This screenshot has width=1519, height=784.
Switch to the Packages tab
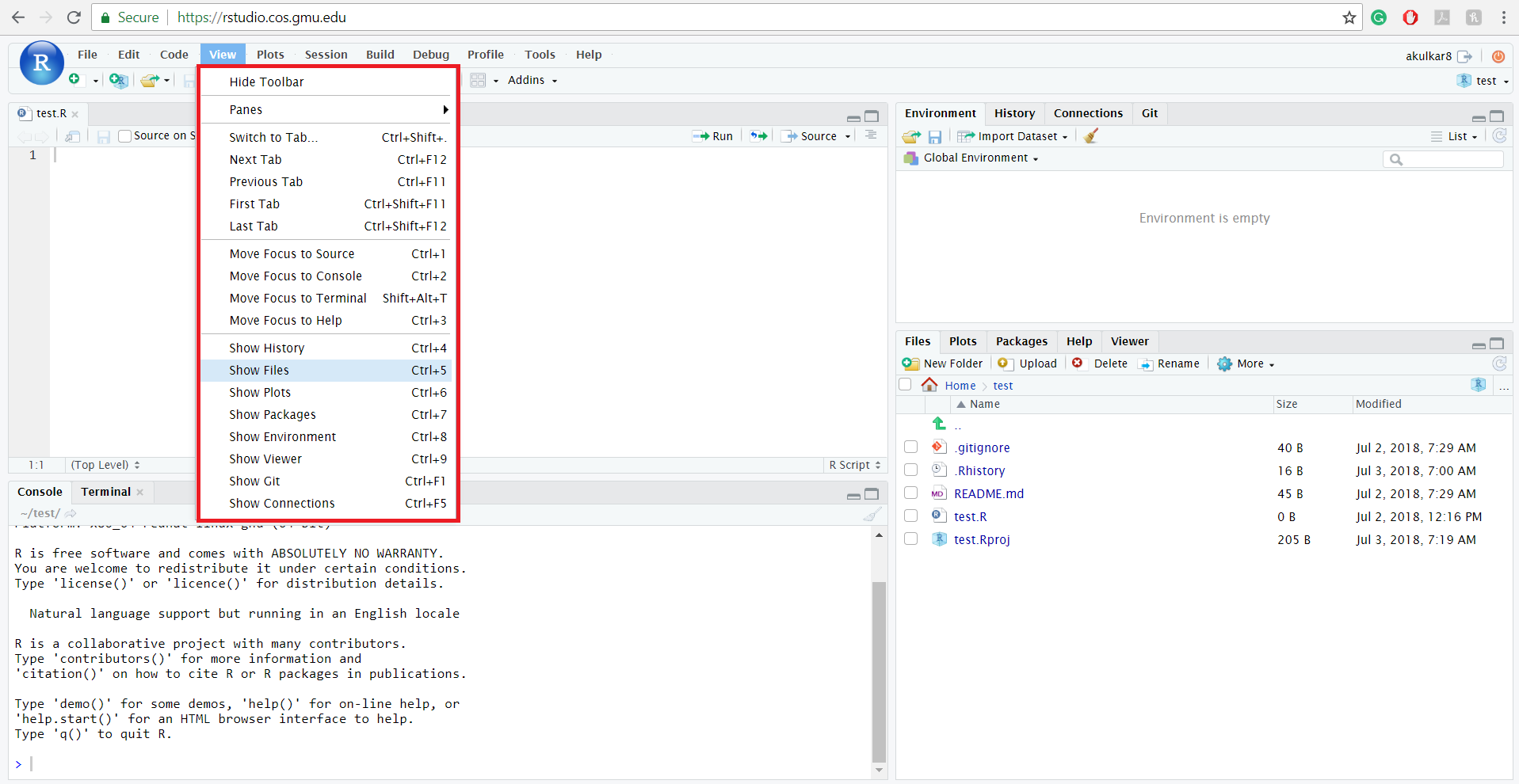[1021, 341]
